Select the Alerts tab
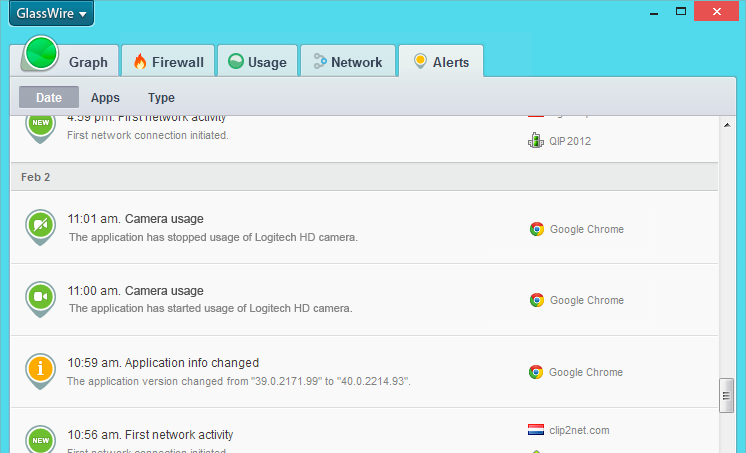This screenshot has height=453, width=746. [x=441, y=61]
